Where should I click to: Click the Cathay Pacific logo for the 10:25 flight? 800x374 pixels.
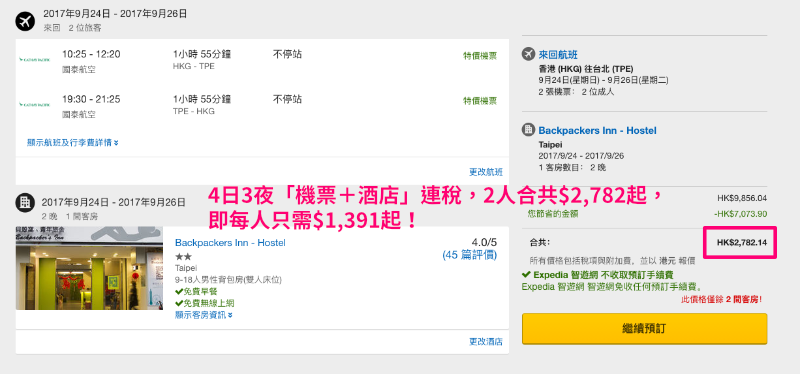coord(35,60)
